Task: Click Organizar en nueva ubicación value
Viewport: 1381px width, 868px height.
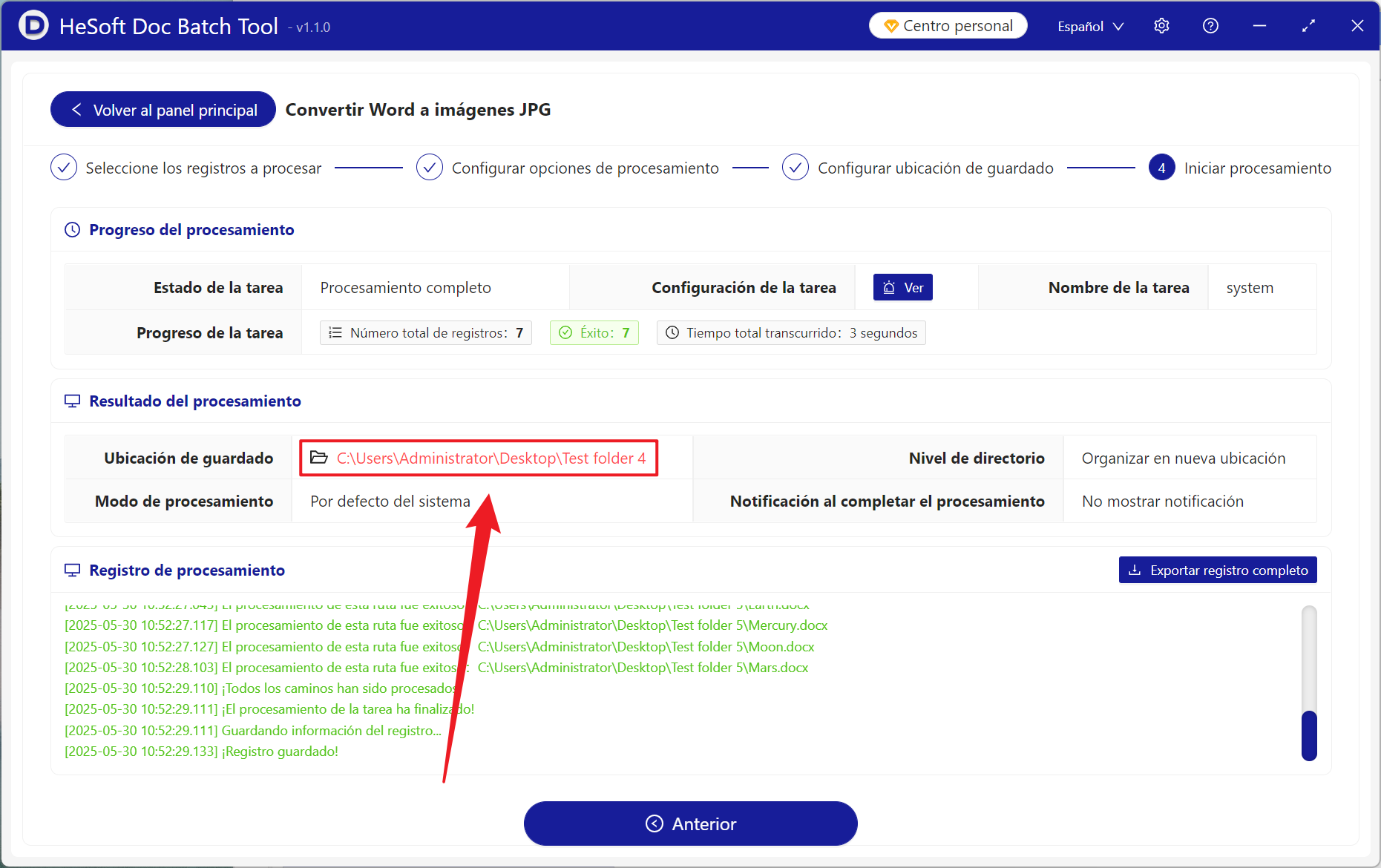Action: tap(1184, 458)
